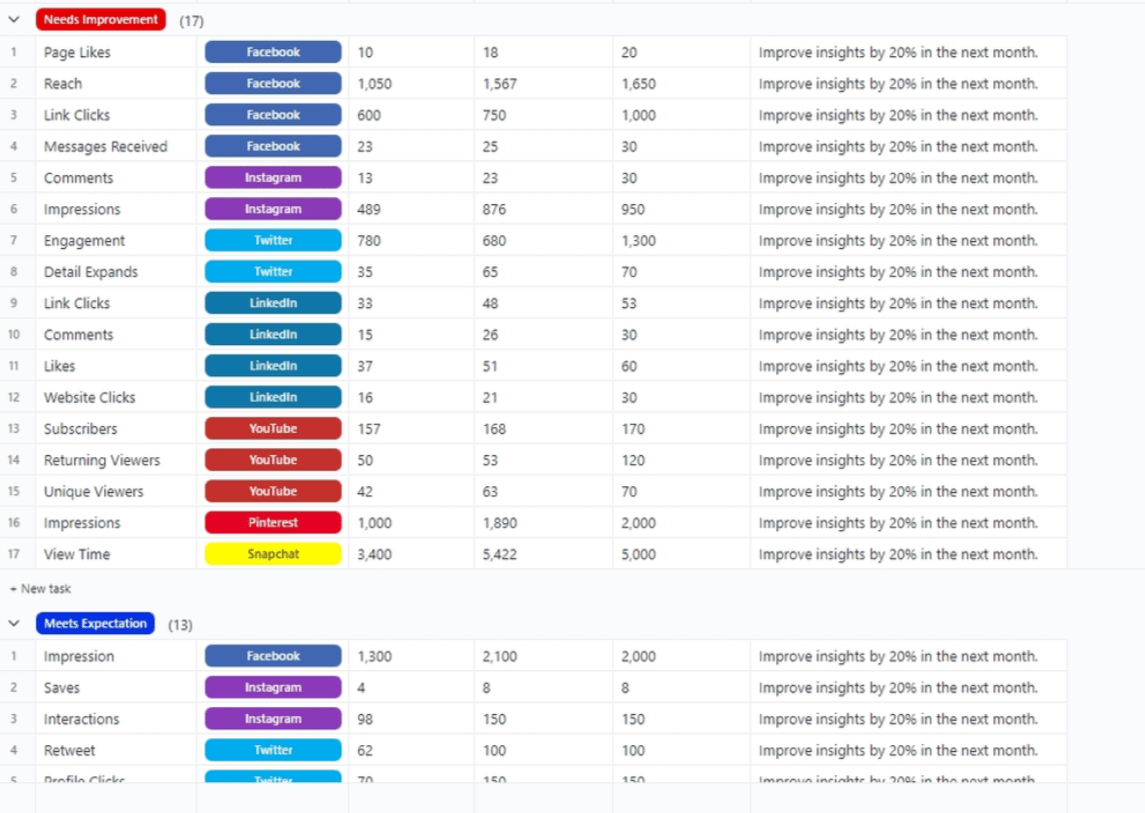Screen dimensions: 1145x813
Task: Open the Messages Received task
Action: tap(106, 146)
